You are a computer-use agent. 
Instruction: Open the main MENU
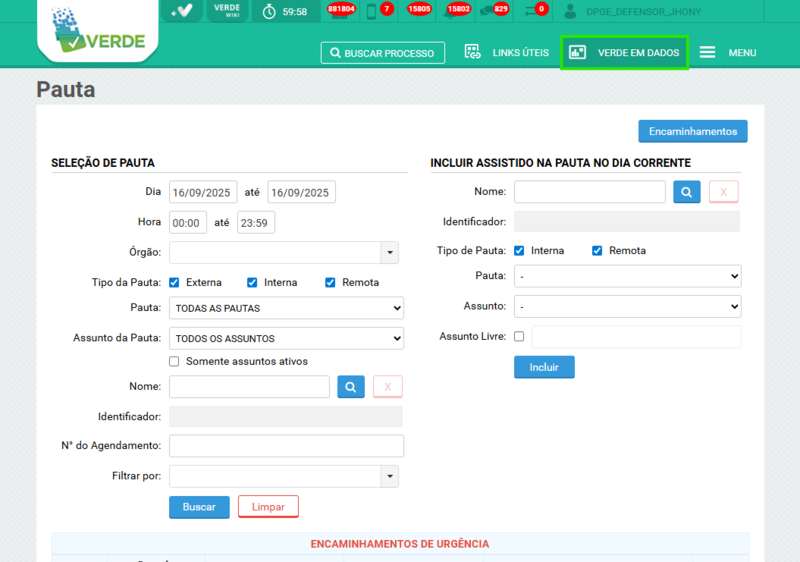727,53
